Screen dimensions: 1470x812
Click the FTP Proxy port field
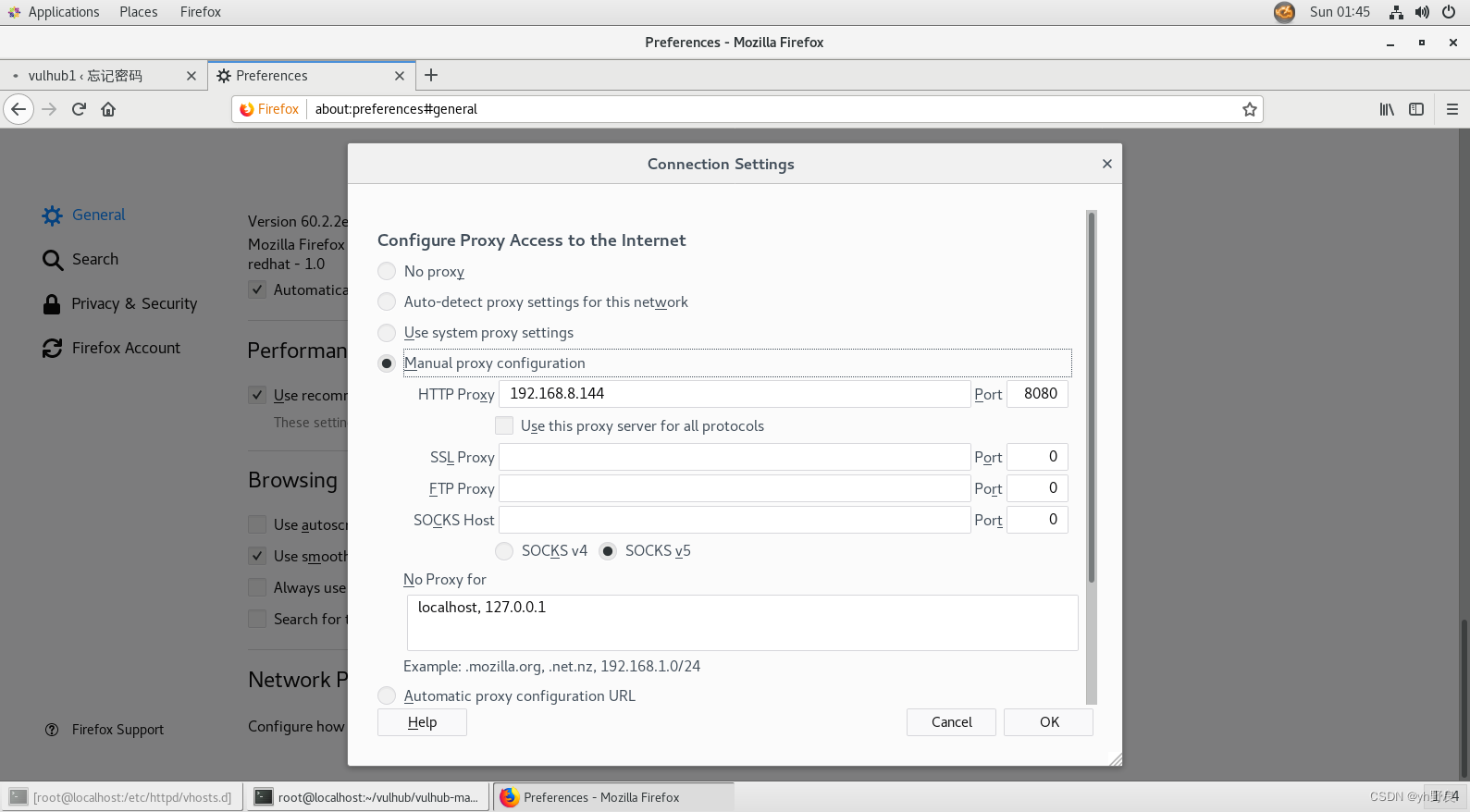point(1037,488)
